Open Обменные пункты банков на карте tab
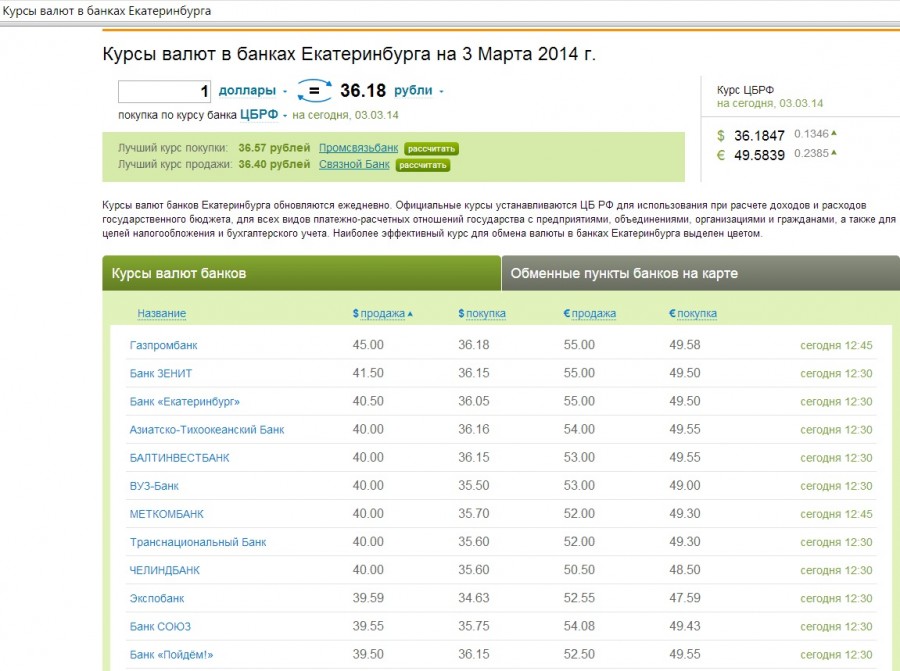 tap(700, 273)
